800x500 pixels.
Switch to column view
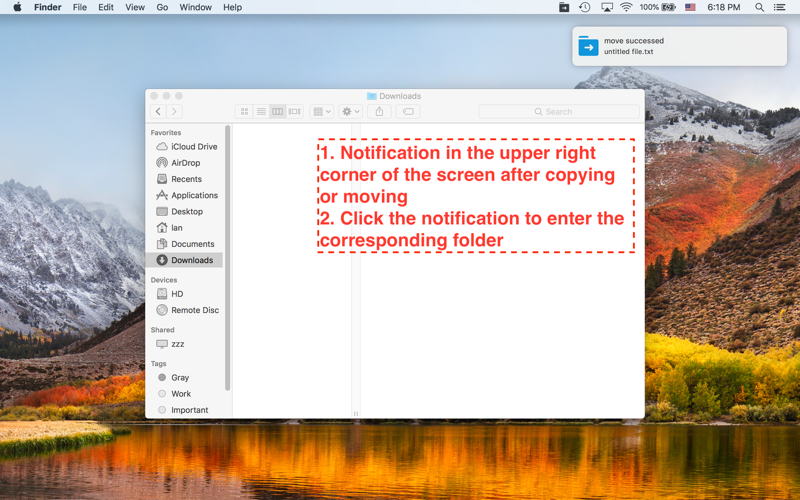point(278,111)
